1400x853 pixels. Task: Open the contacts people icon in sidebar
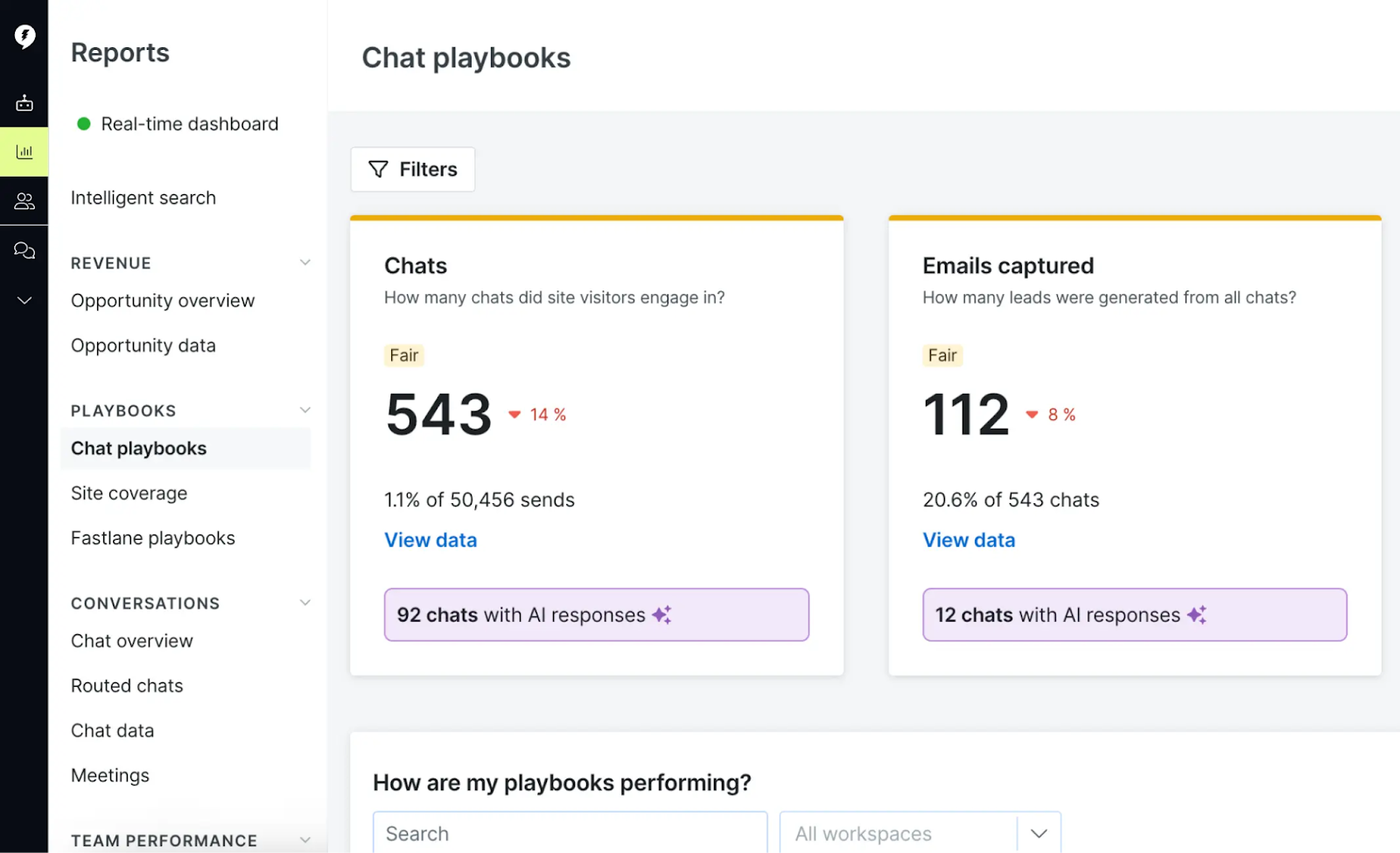(24, 201)
